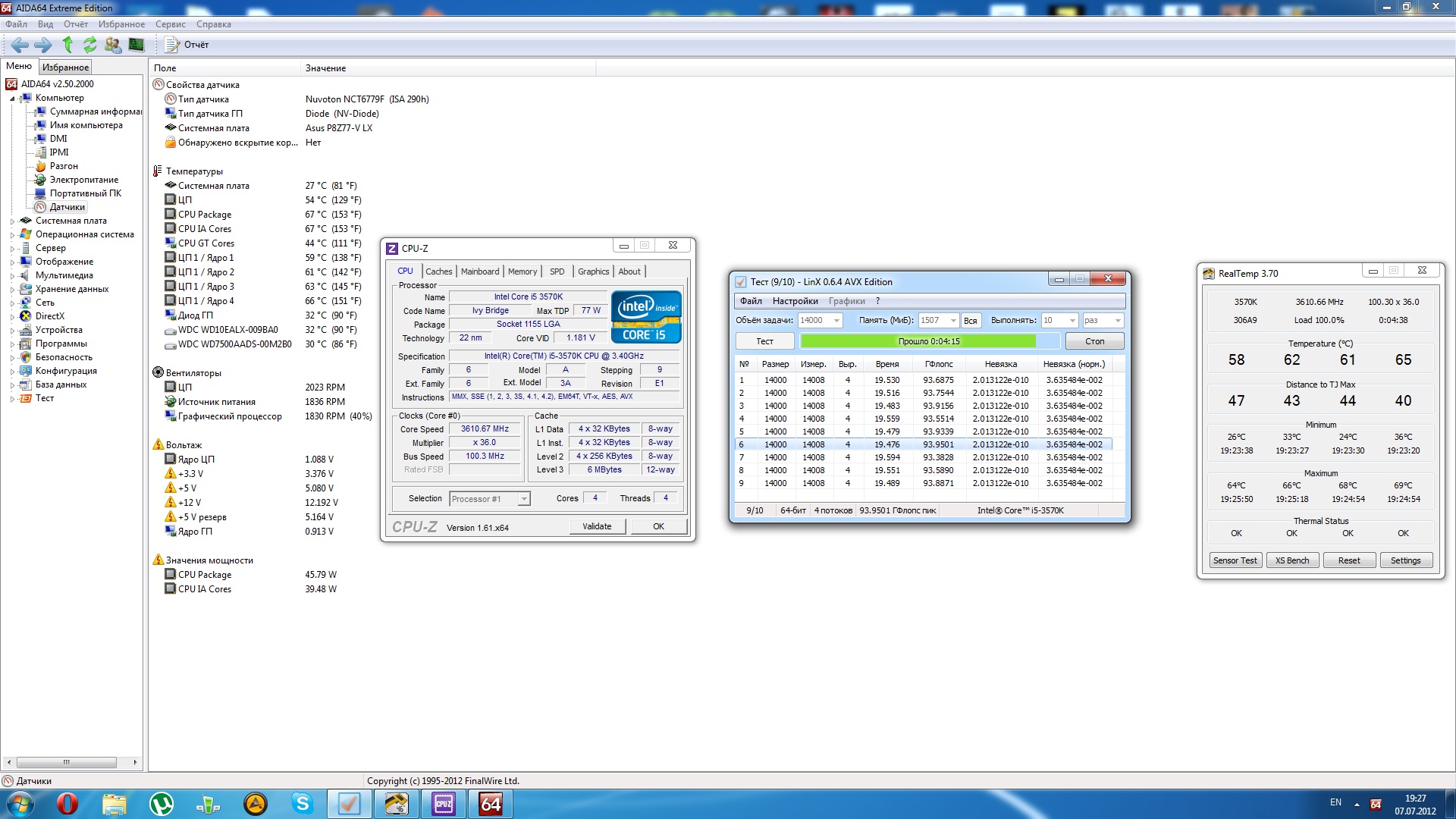Open the Объём задачи dropdown in LinX
Image resolution: width=1456 pixels, height=819 pixels.
(x=836, y=321)
